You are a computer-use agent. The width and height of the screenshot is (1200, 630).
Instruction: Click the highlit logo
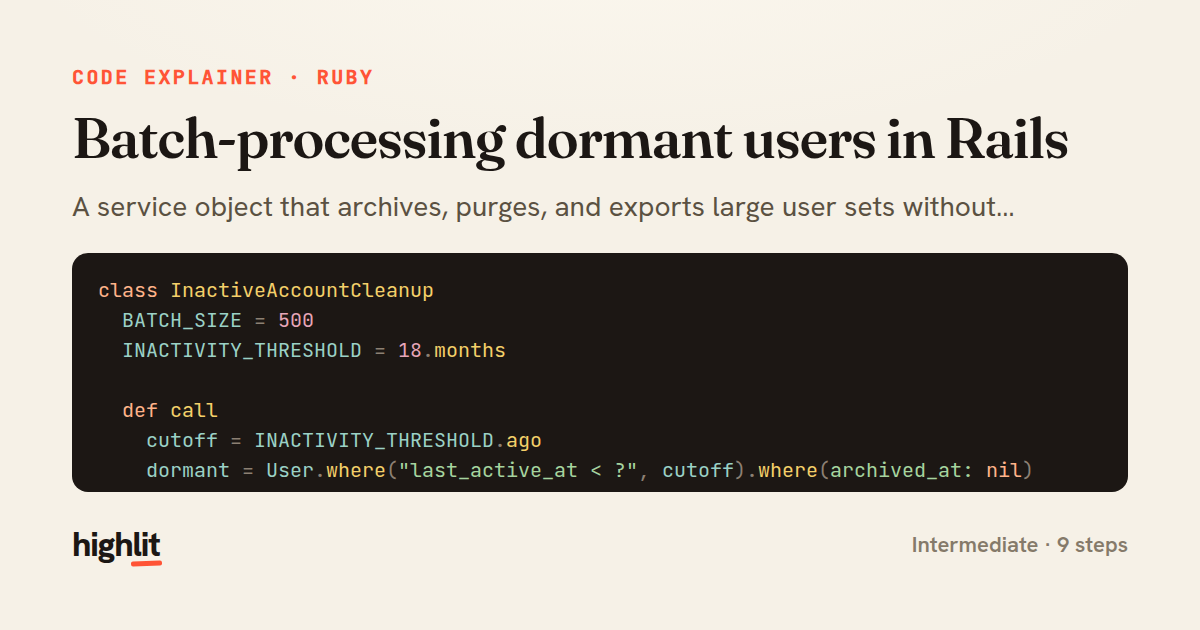117,546
